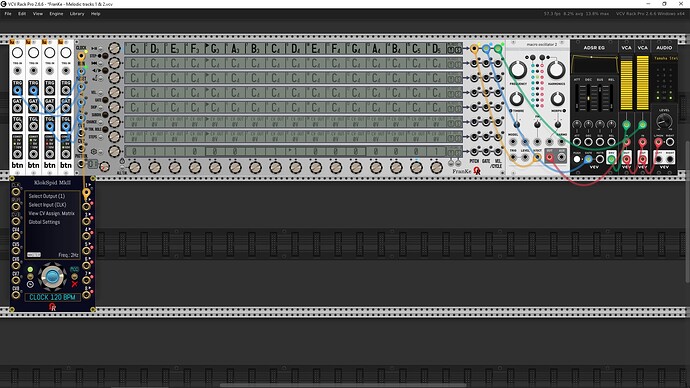Click the FranKe logo icon

click(477, 171)
